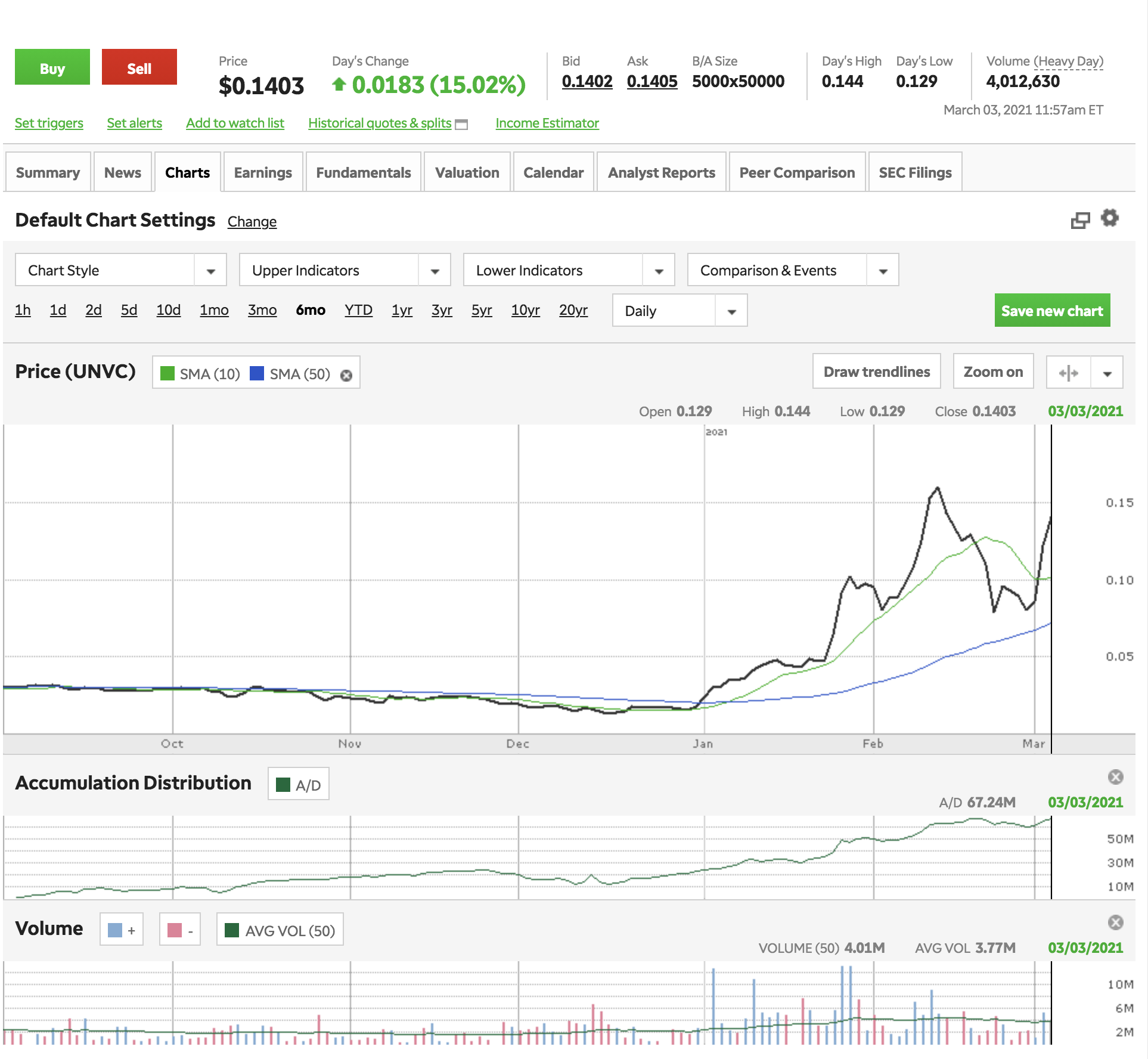Screen dimensions: 1148x1059
Task: Click the crosshair cursor tool icon
Action: pyautogui.click(x=1069, y=373)
